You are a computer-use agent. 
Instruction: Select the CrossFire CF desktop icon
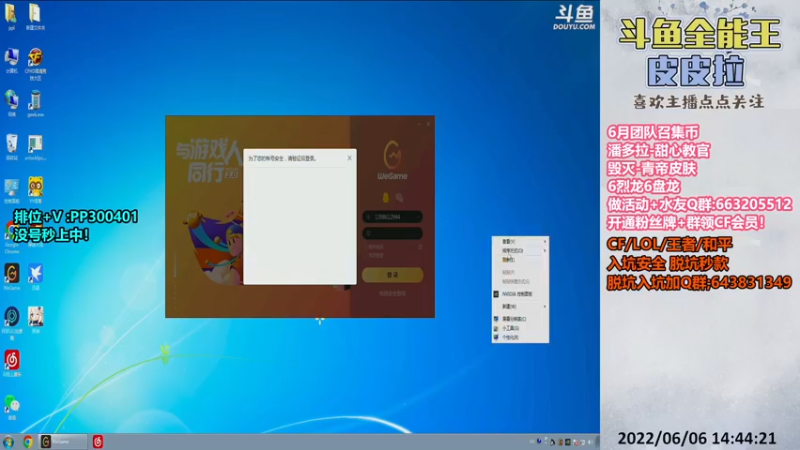point(35,64)
